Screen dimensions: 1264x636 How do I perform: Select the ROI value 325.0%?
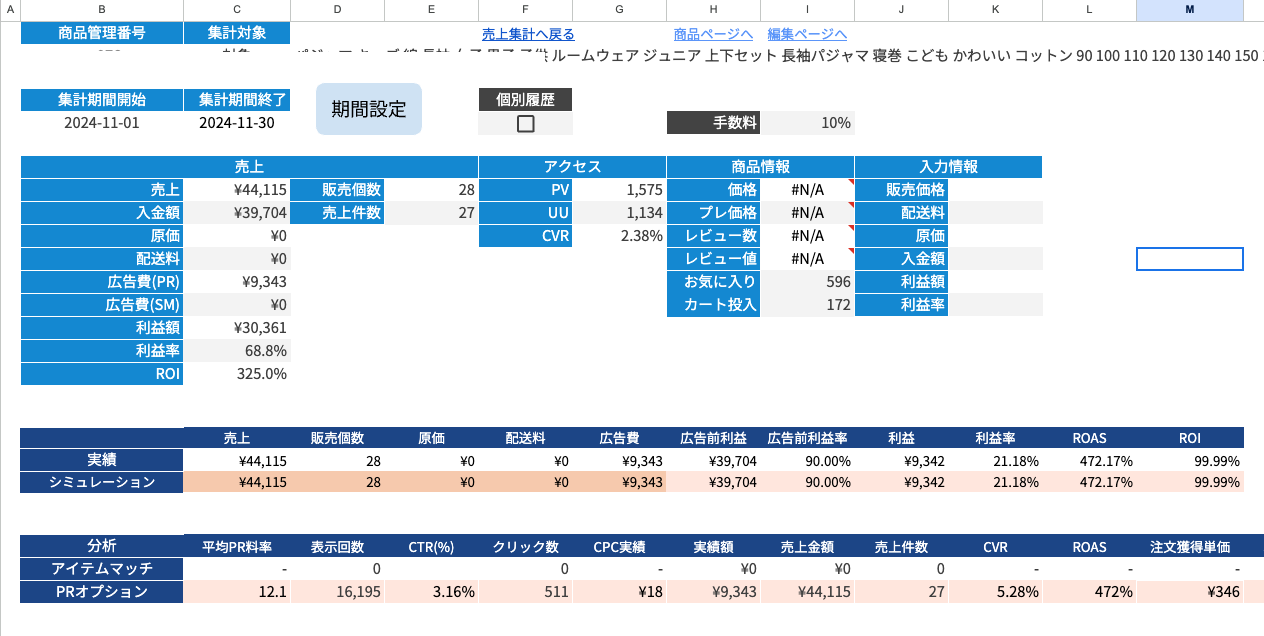click(x=237, y=374)
